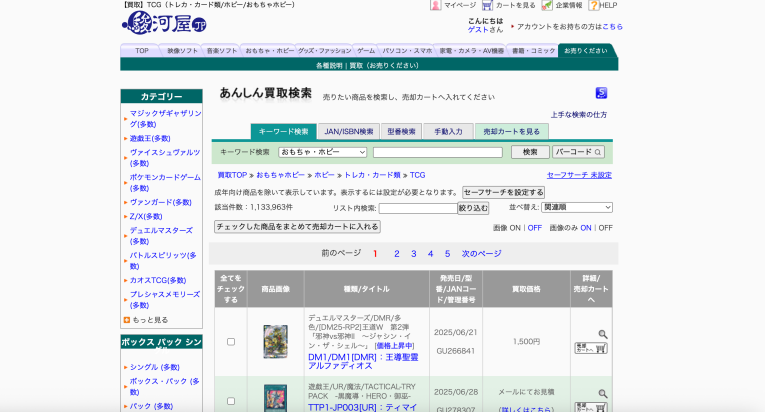This screenshot has width=765, height=412.
Task: Open thumbnail of DM1 王導聖霊 card
Action: (275, 342)
